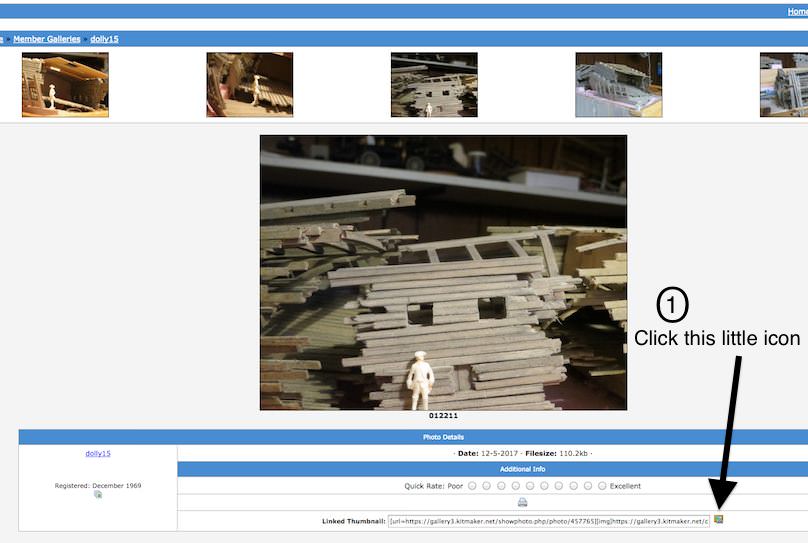Open dolly15 user profile in Photo Details
This screenshot has width=808, height=543.
click(x=98, y=453)
